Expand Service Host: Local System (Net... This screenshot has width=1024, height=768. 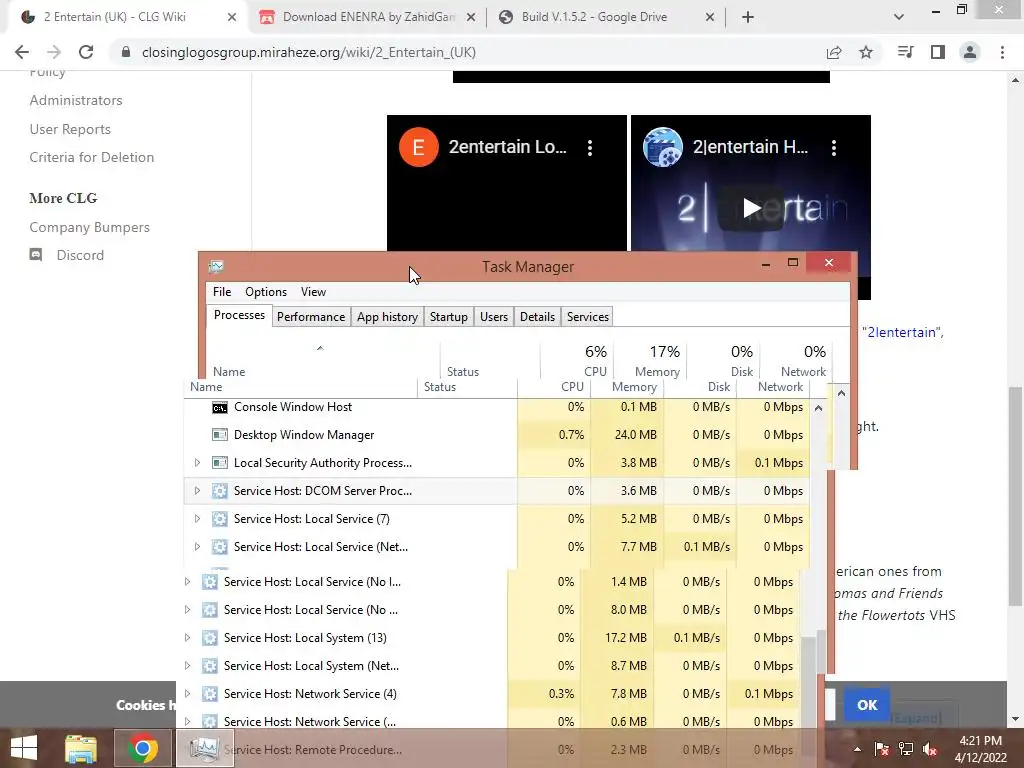tap(187, 665)
